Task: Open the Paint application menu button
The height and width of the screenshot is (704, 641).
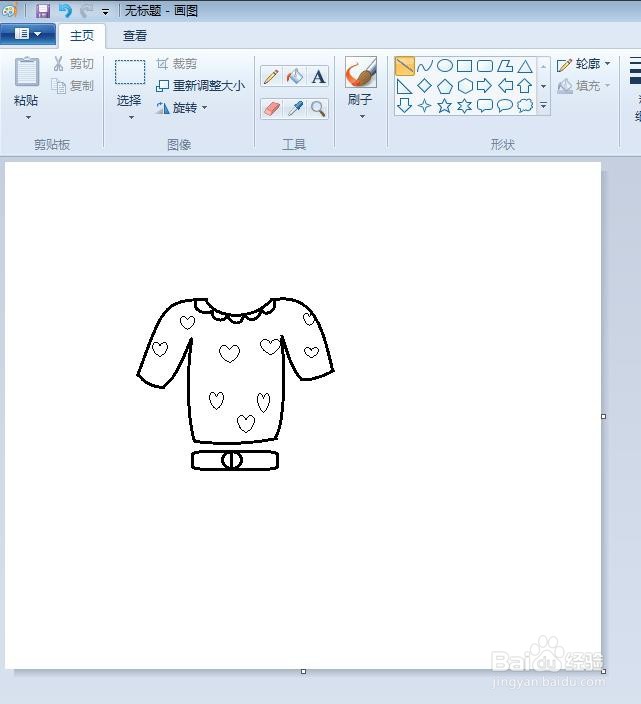Action: point(28,34)
